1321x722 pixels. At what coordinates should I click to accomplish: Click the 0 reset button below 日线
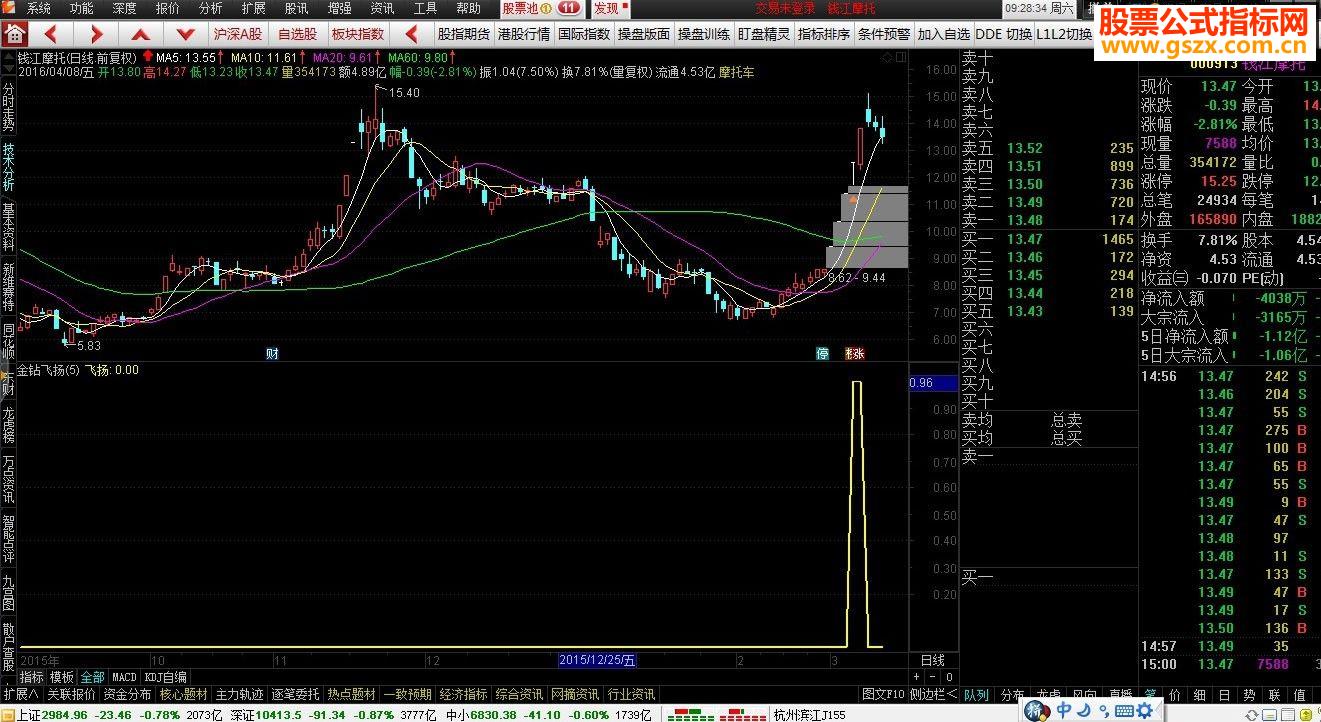click(947, 677)
